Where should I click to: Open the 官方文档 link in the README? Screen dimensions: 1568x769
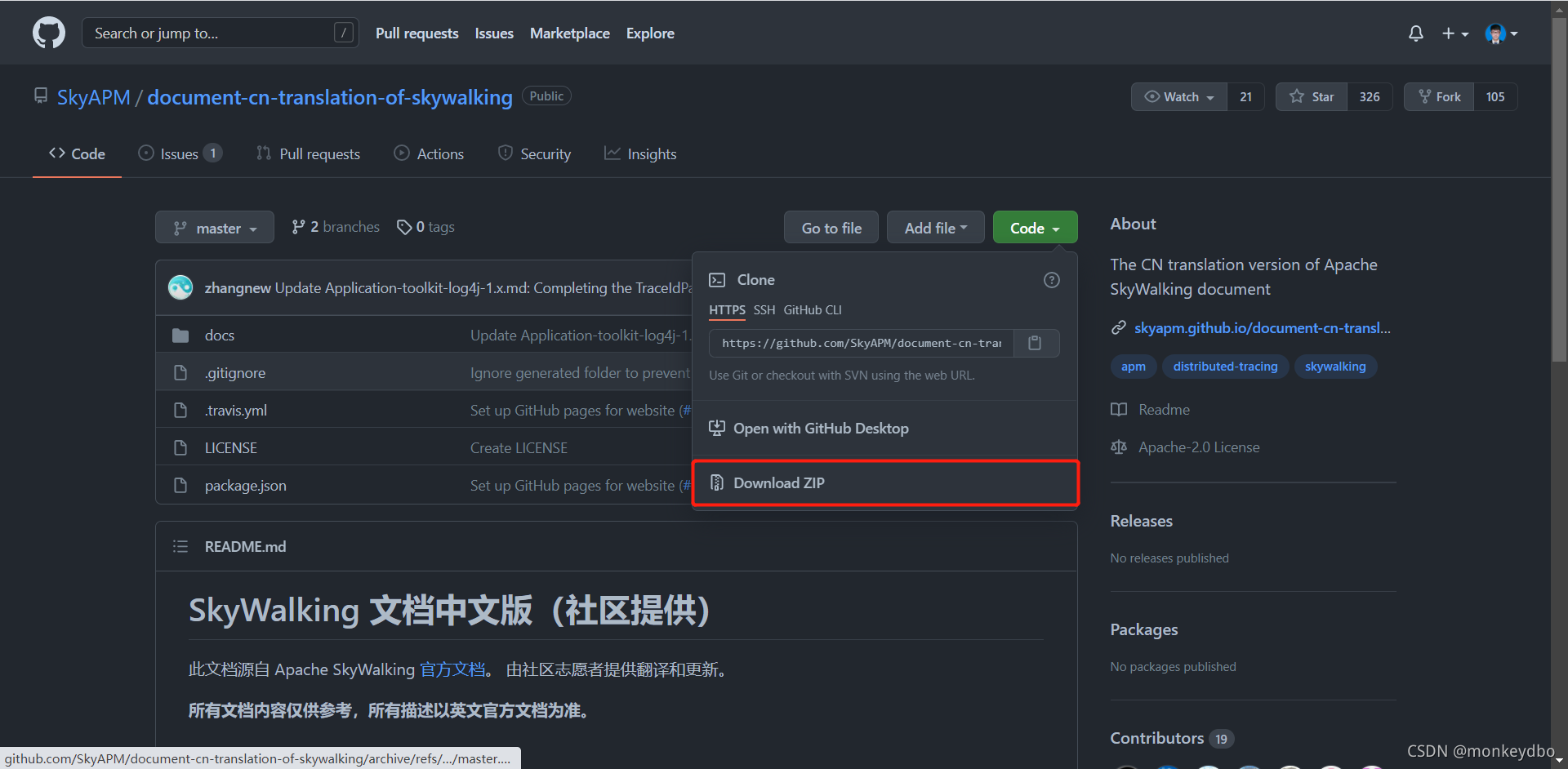click(452, 670)
